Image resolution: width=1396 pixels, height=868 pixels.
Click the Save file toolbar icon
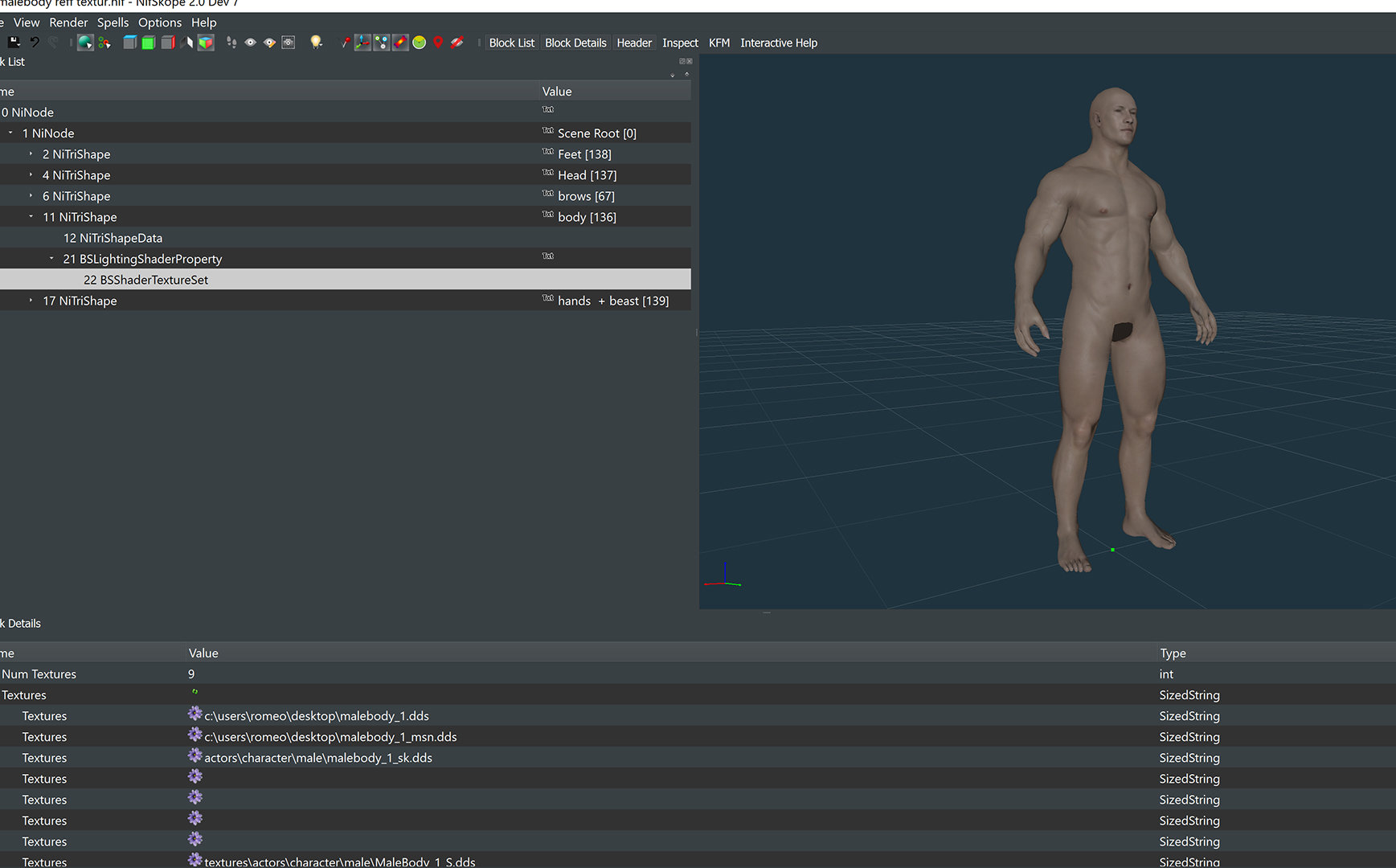(x=14, y=43)
